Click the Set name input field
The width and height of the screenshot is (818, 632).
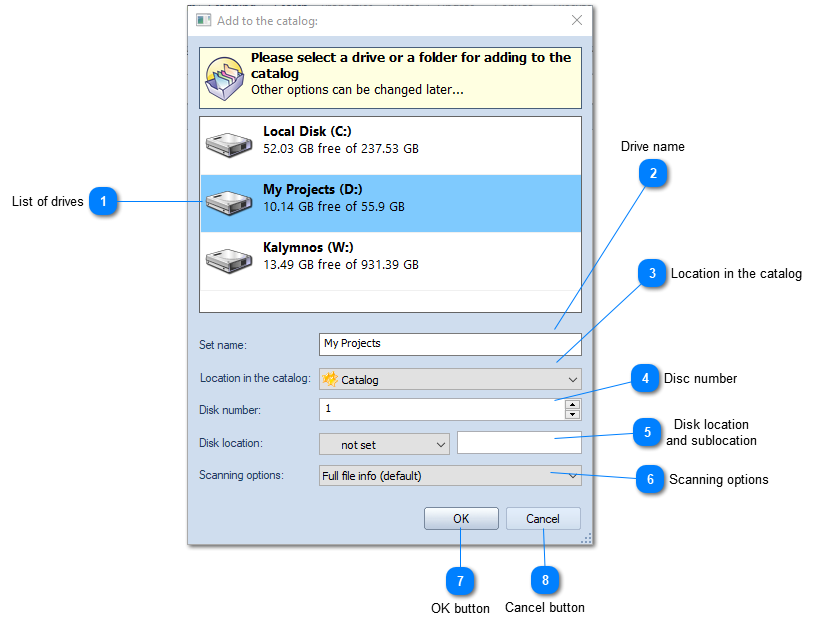[x=450, y=344]
